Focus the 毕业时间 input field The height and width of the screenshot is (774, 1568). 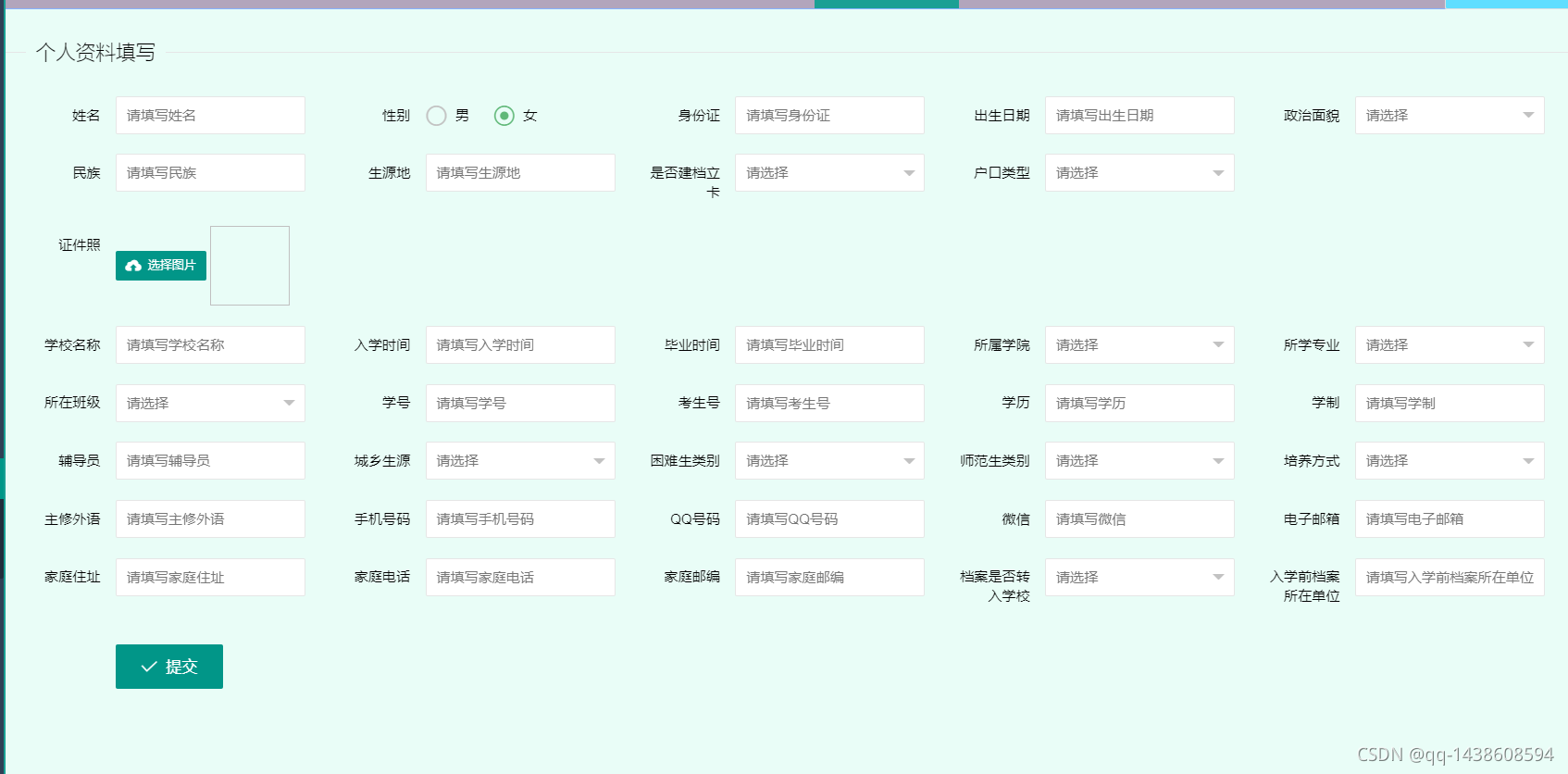[829, 345]
